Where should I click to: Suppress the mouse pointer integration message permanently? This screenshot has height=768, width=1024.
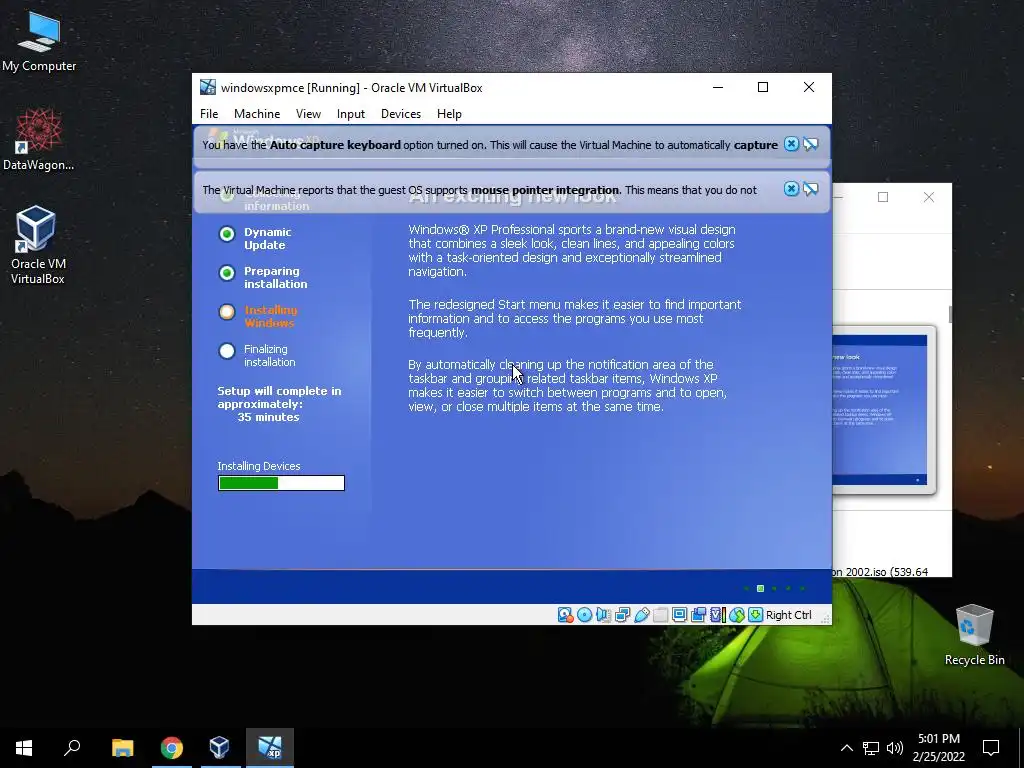click(810, 189)
